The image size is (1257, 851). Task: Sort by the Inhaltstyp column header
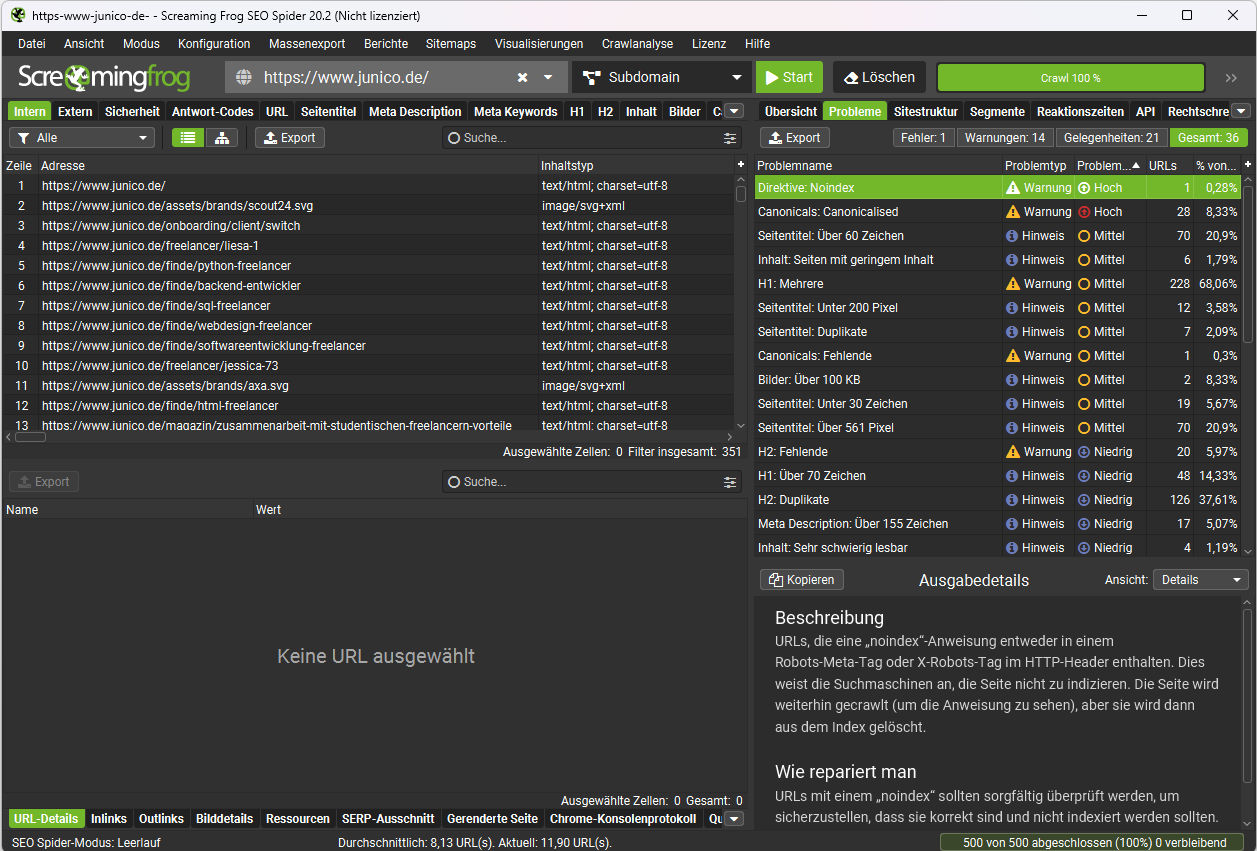click(x=636, y=165)
